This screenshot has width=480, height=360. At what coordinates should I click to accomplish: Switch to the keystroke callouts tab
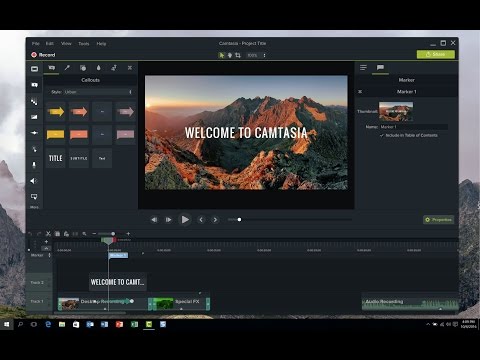tap(130, 68)
